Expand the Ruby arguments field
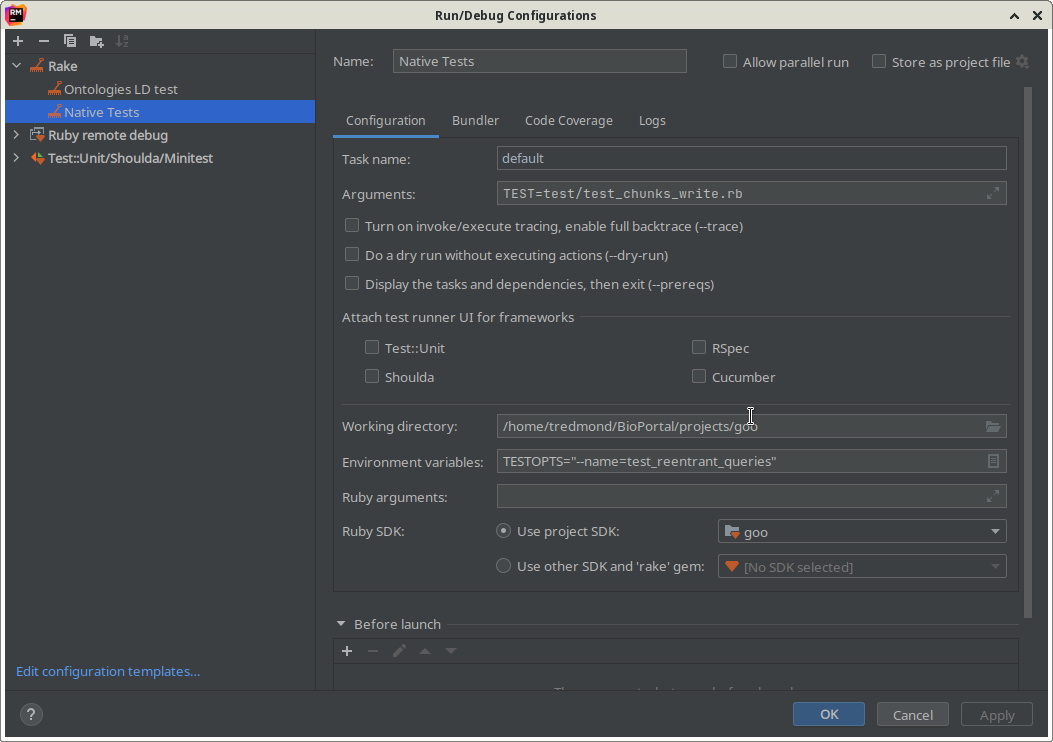 (992, 496)
